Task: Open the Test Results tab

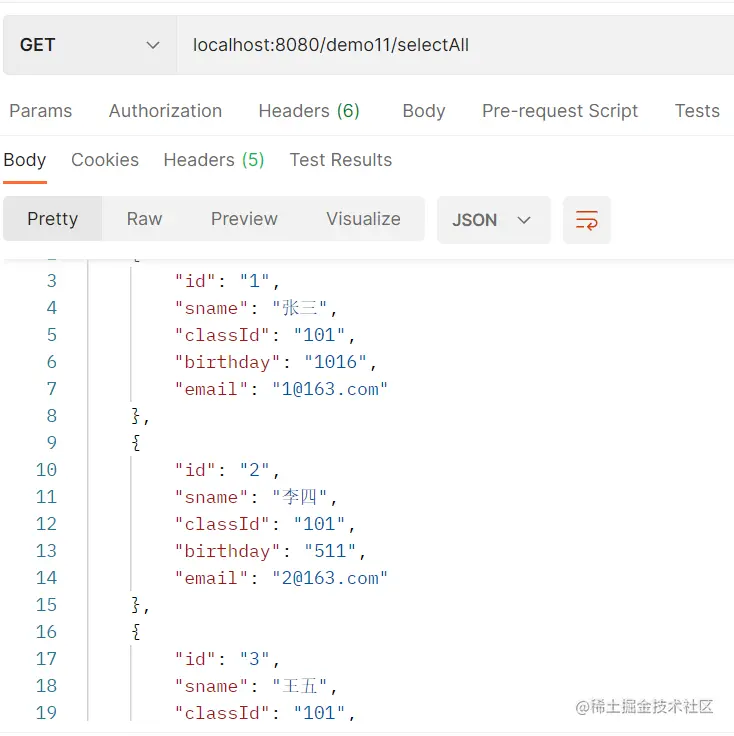Action: [x=341, y=160]
